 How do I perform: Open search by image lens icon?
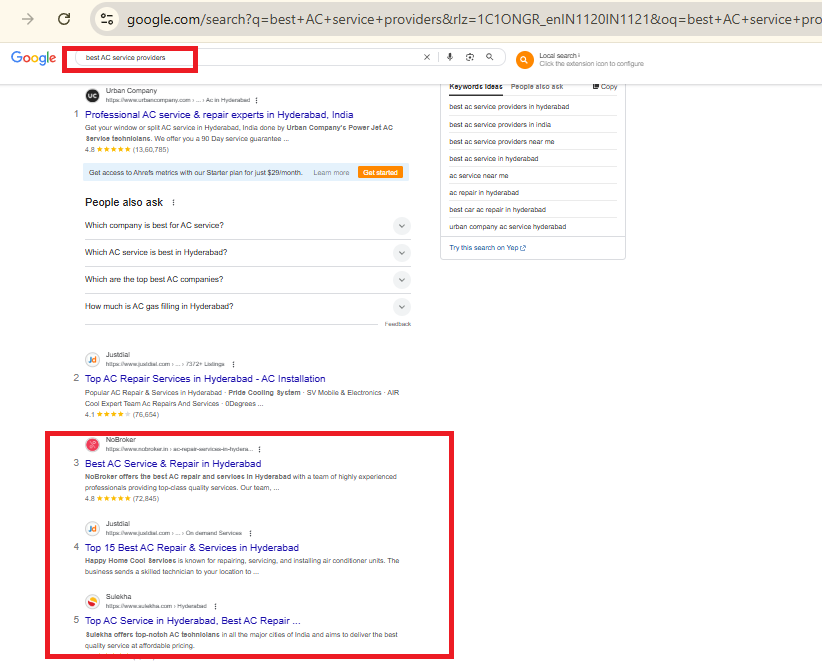tap(470, 57)
